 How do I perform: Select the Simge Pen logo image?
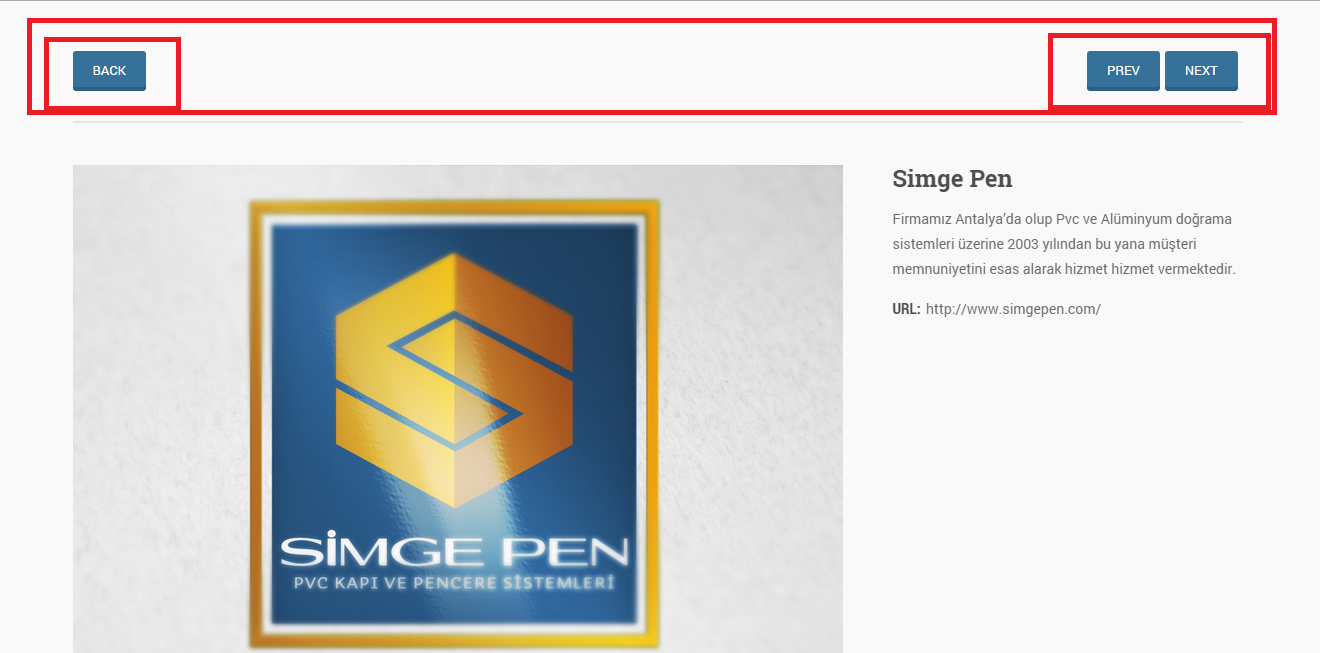point(458,409)
